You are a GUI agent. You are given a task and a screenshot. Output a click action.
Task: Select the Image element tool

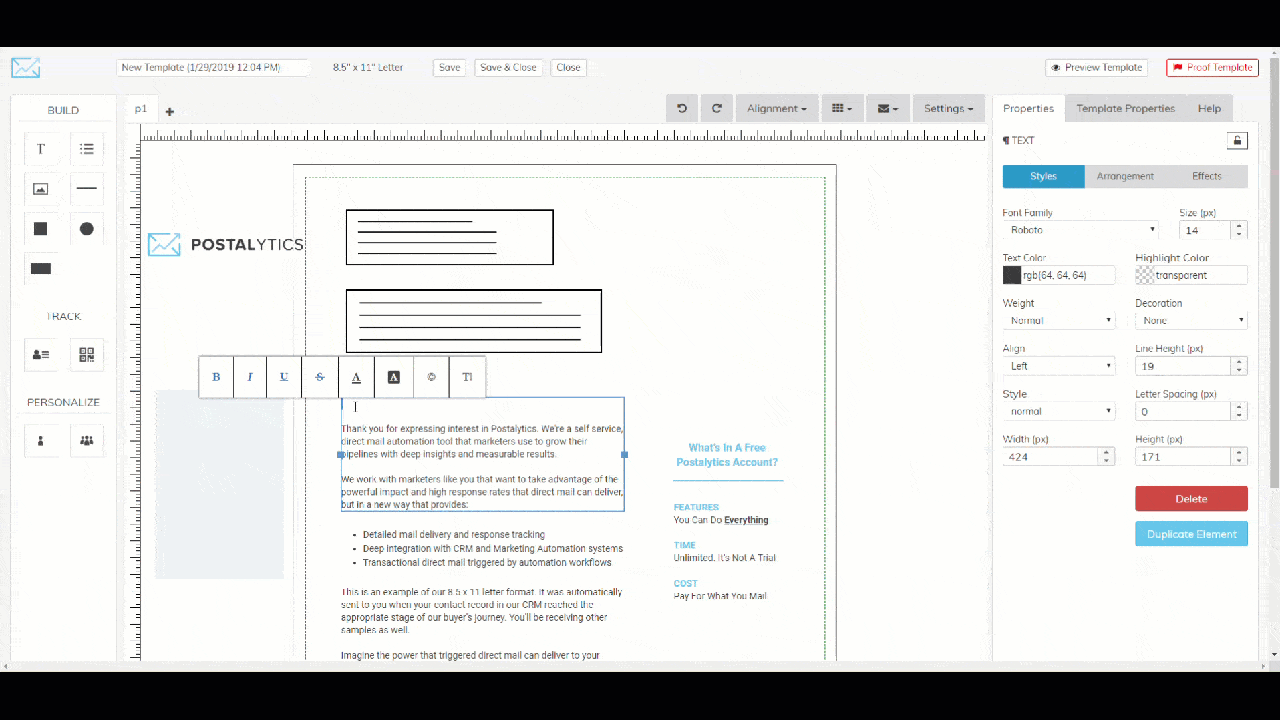41,188
